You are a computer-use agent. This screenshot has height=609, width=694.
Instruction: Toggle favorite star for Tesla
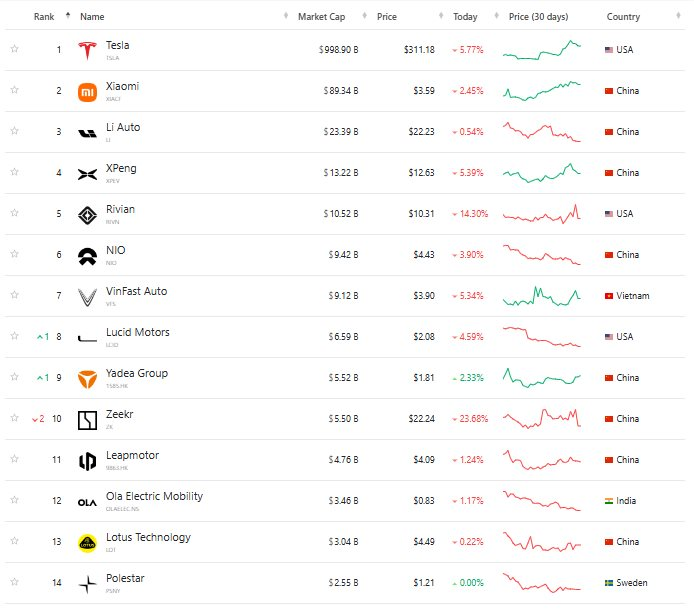click(14, 49)
